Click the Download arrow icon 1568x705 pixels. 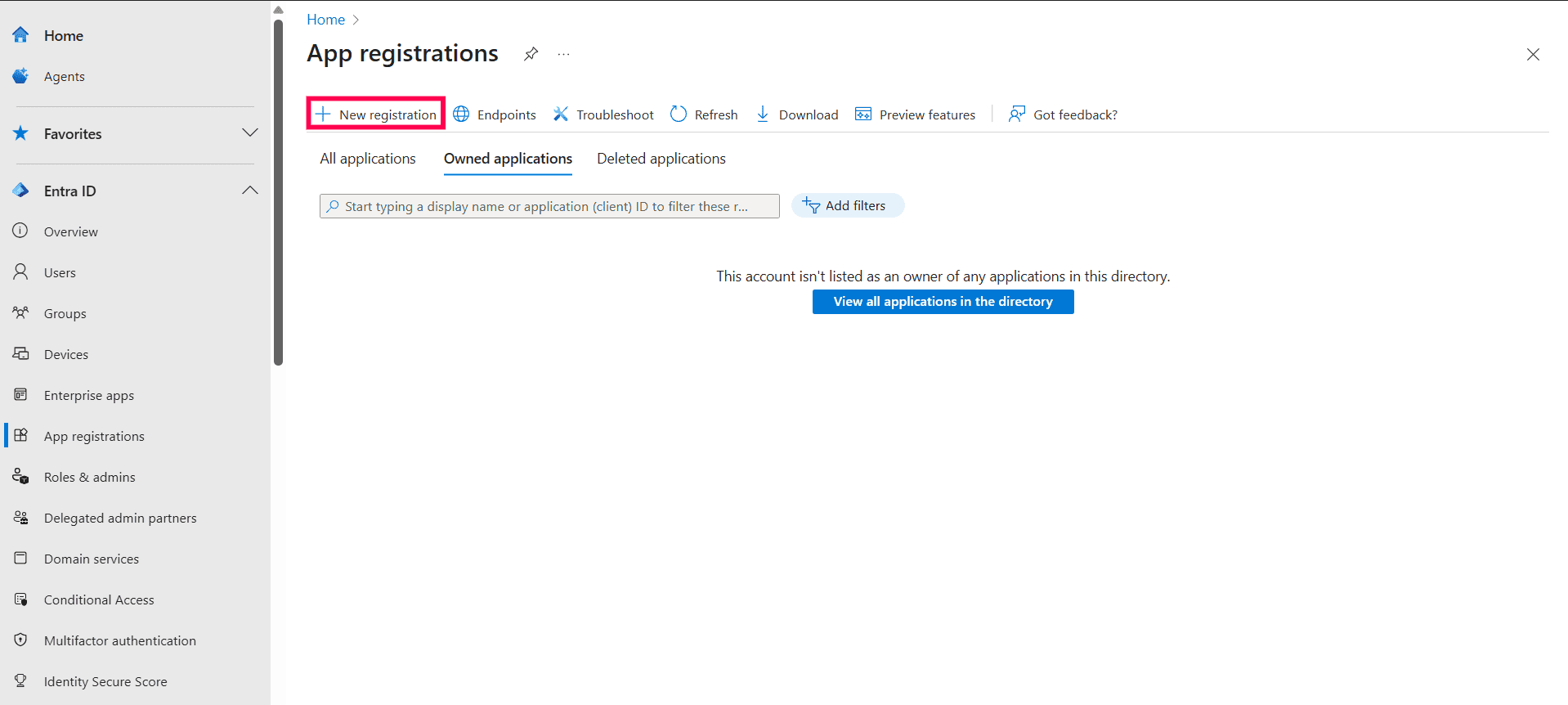click(x=763, y=114)
